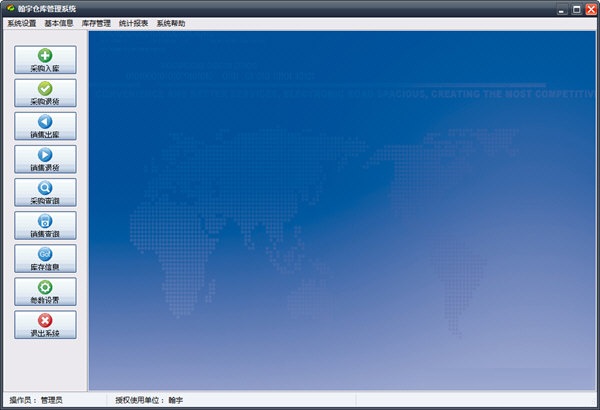Open 采购退货 purchase return
600x410 pixels.
pyautogui.click(x=45, y=94)
